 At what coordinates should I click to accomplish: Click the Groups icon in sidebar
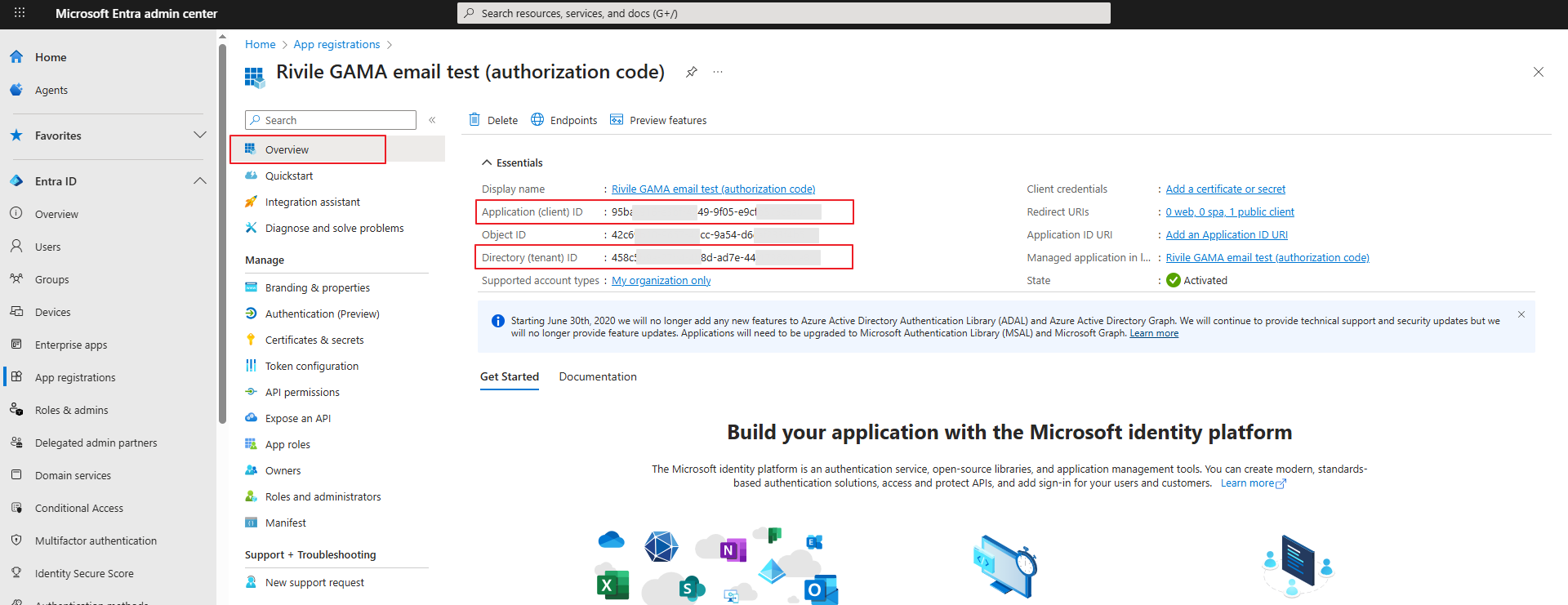click(x=16, y=278)
